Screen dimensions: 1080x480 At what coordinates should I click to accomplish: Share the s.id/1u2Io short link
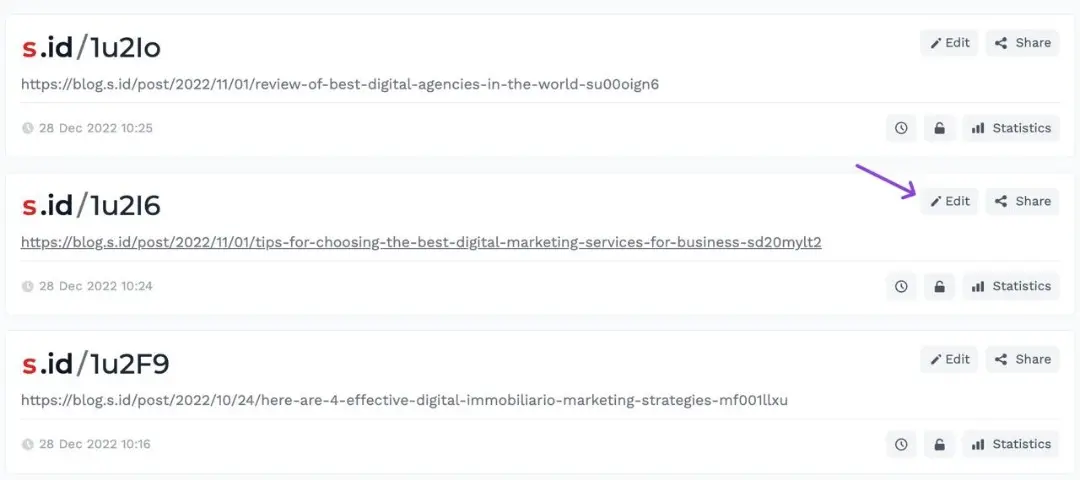(x=1022, y=43)
